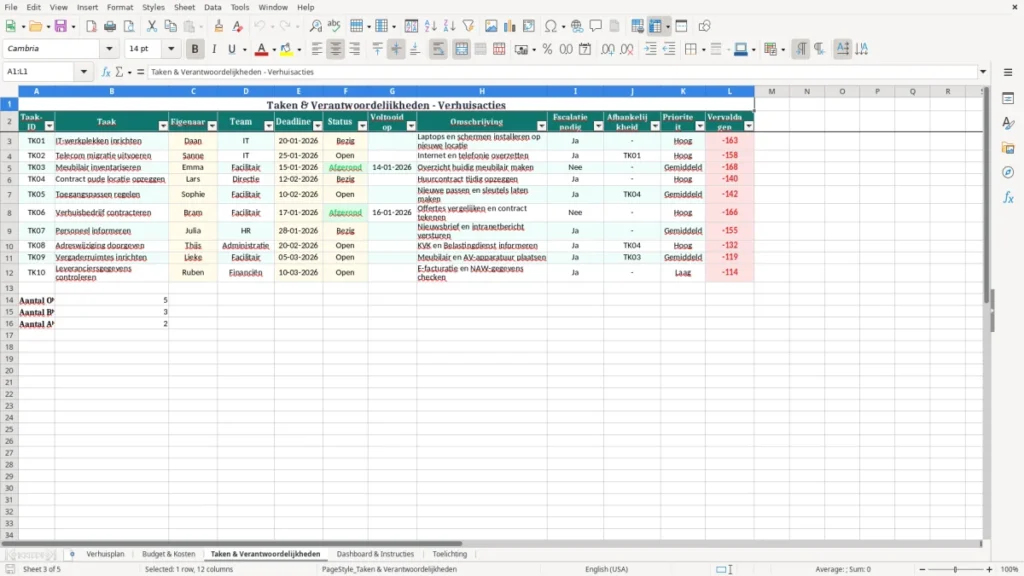This screenshot has width=1024, height=576.
Task: Adjust the zoom slider in status bar
Action: point(955,569)
